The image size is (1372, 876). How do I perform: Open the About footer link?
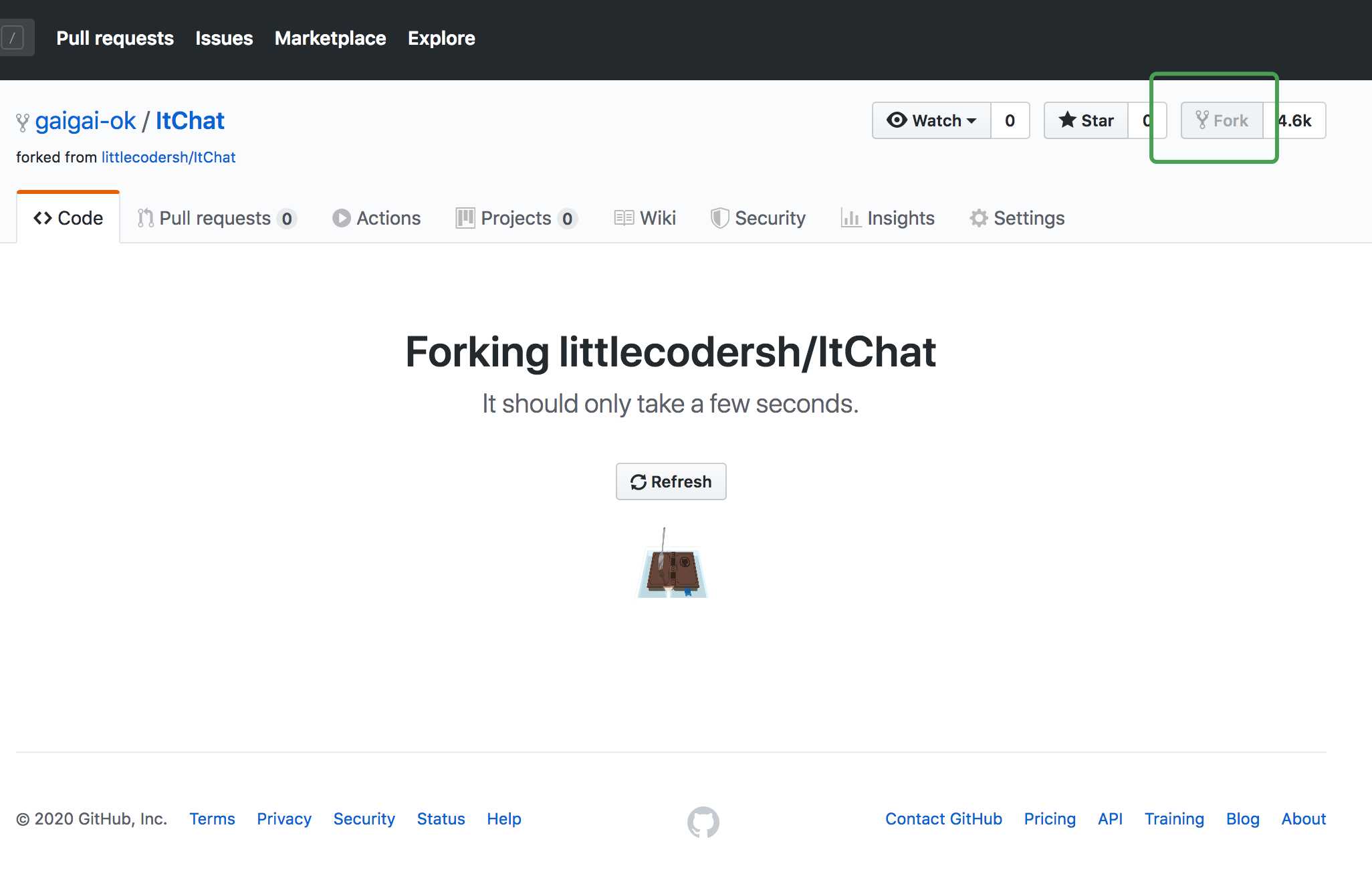pyautogui.click(x=1303, y=818)
